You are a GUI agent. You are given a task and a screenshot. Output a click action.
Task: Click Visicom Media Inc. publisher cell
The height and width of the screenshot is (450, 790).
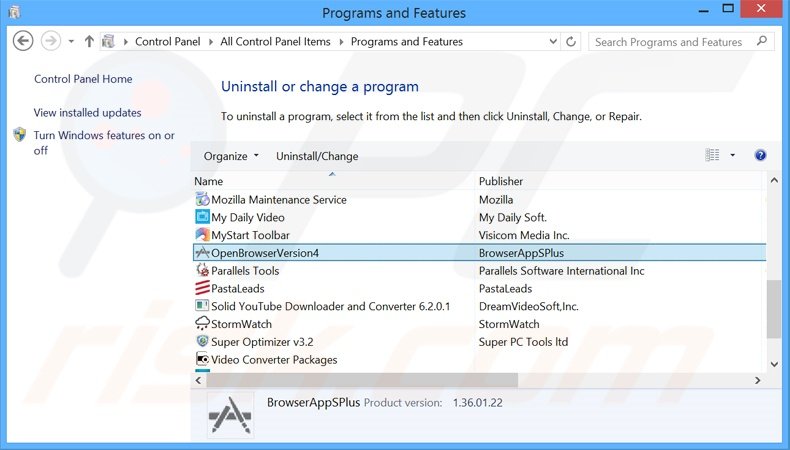pos(524,235)
